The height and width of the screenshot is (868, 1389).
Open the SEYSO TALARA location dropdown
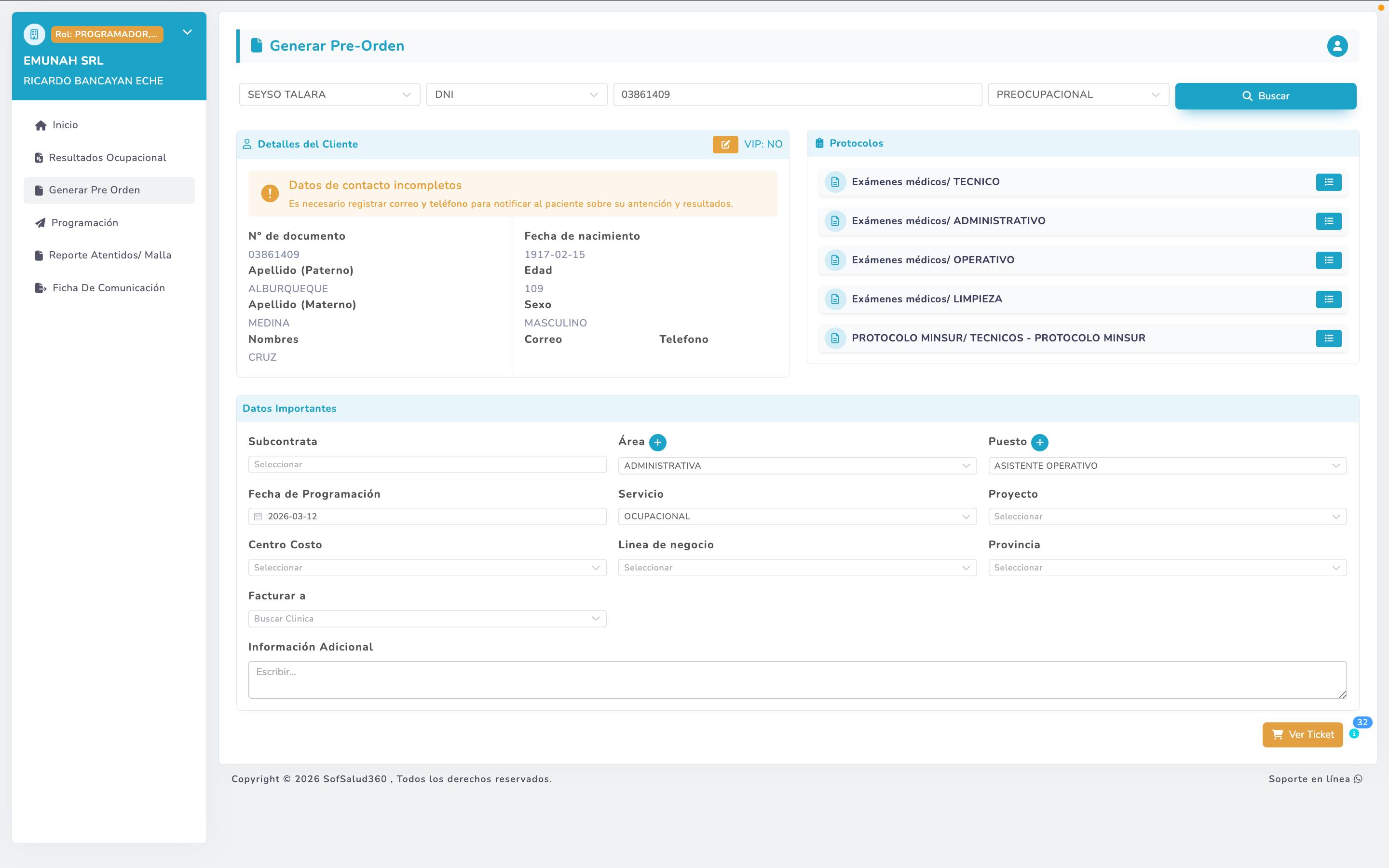pyautogui.click(x=329, y=95)
